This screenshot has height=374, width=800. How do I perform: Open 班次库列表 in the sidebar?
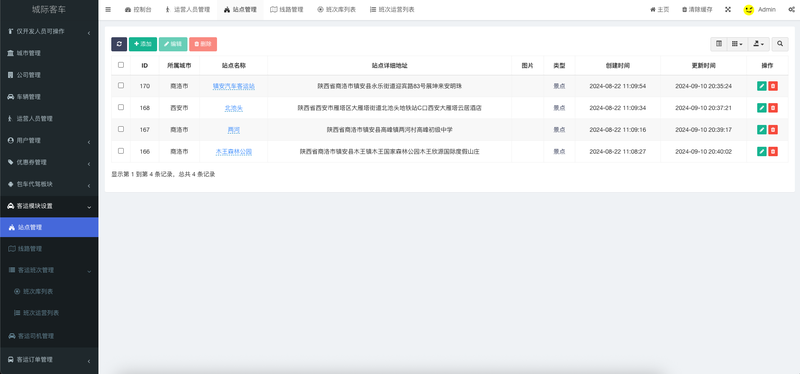pyautogui.click(x=49, y=291)
